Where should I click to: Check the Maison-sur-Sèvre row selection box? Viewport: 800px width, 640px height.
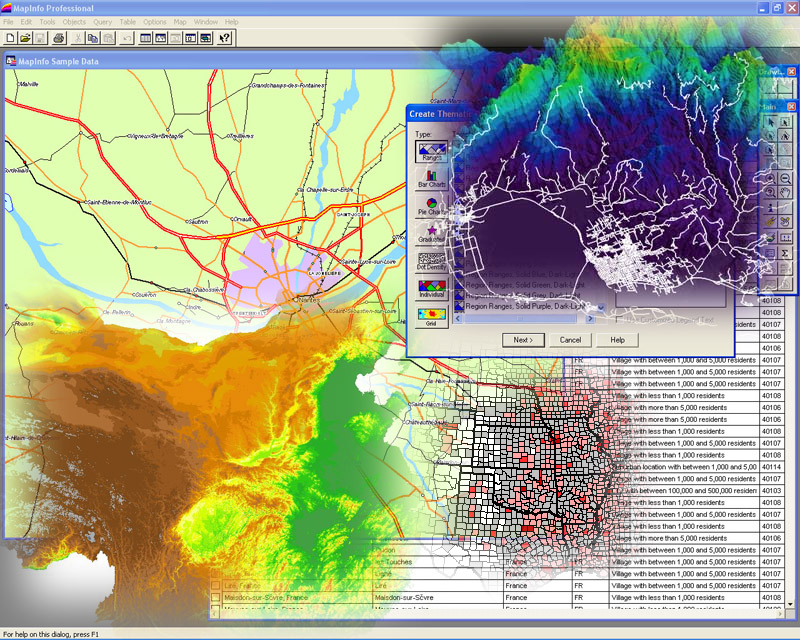[215, 598]
